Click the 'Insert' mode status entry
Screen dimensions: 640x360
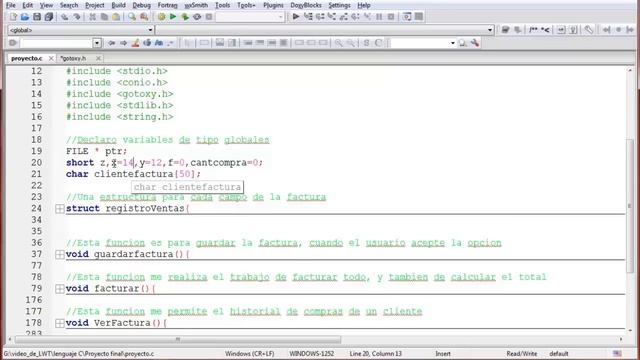443,353
